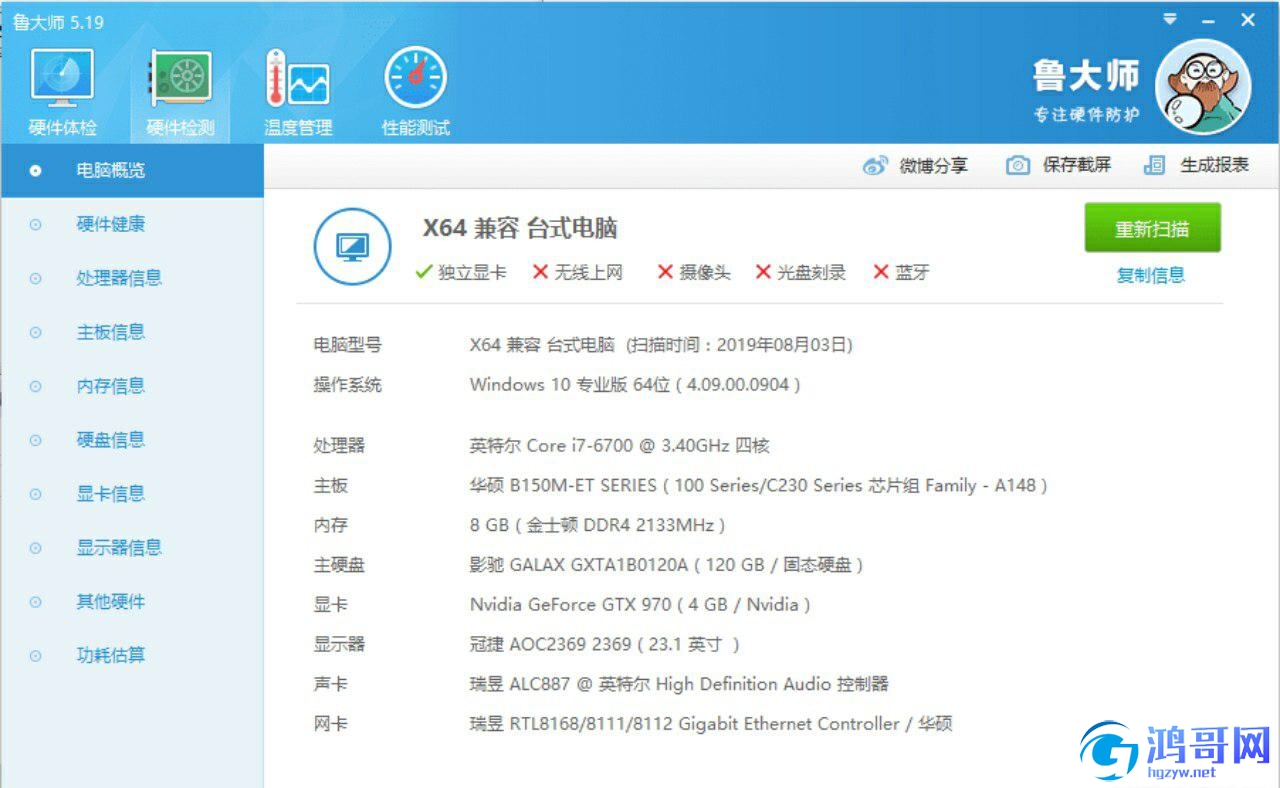
Task: Click the camera icon for 保存截屏
Action: pyautogui.click(x=1018, y=166)
